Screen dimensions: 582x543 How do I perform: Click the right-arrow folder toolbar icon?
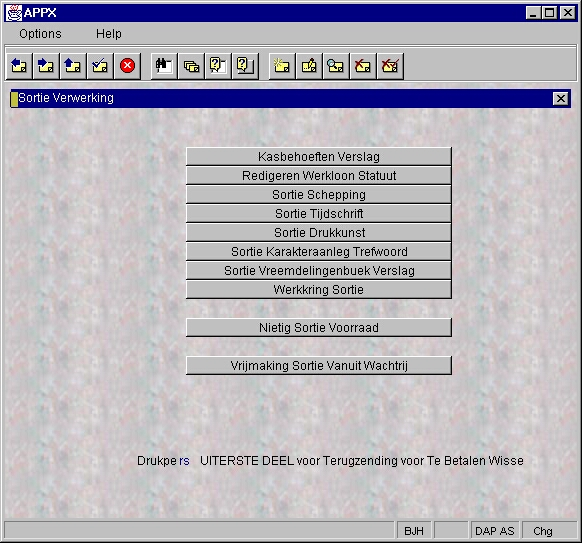tap(46, 66)
